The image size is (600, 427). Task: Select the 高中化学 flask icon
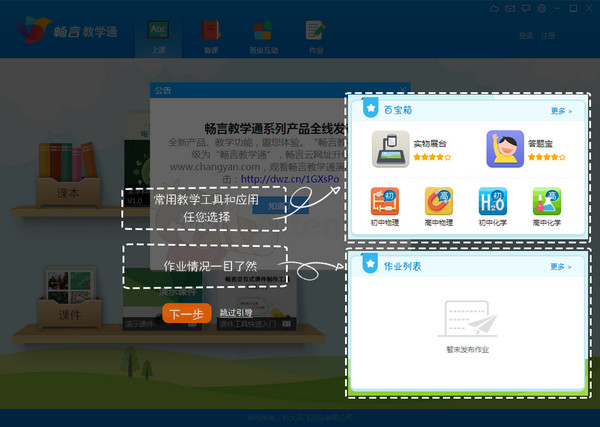[x=546, y=202]
